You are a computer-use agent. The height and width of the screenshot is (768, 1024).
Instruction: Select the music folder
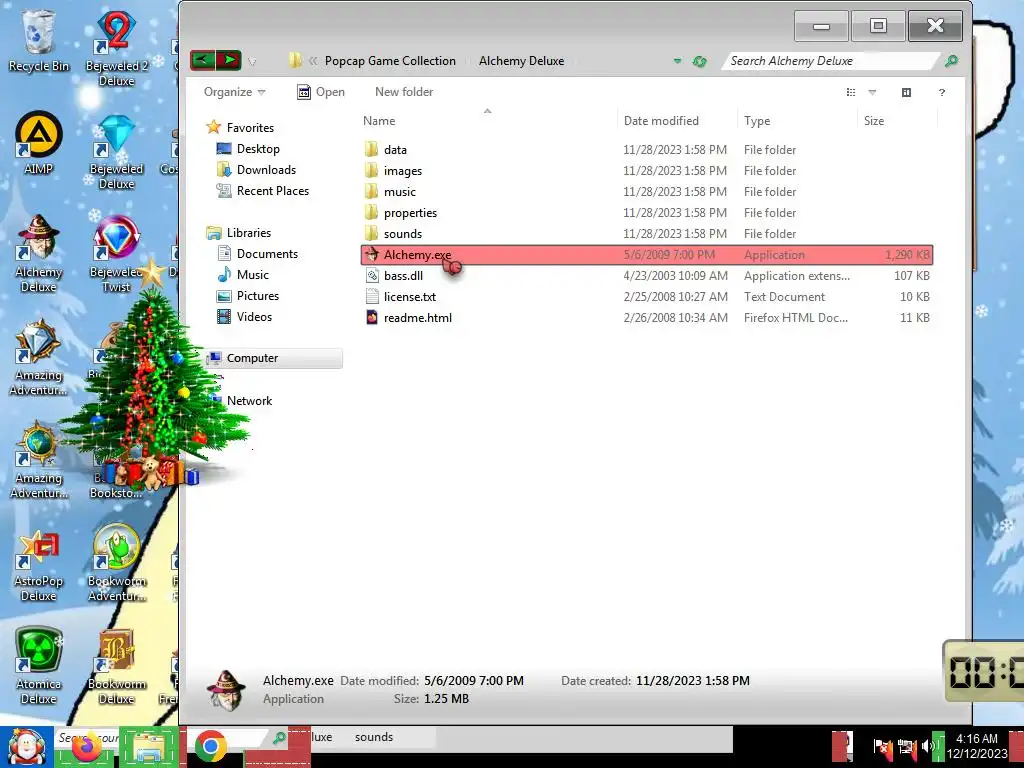[647, 191]
